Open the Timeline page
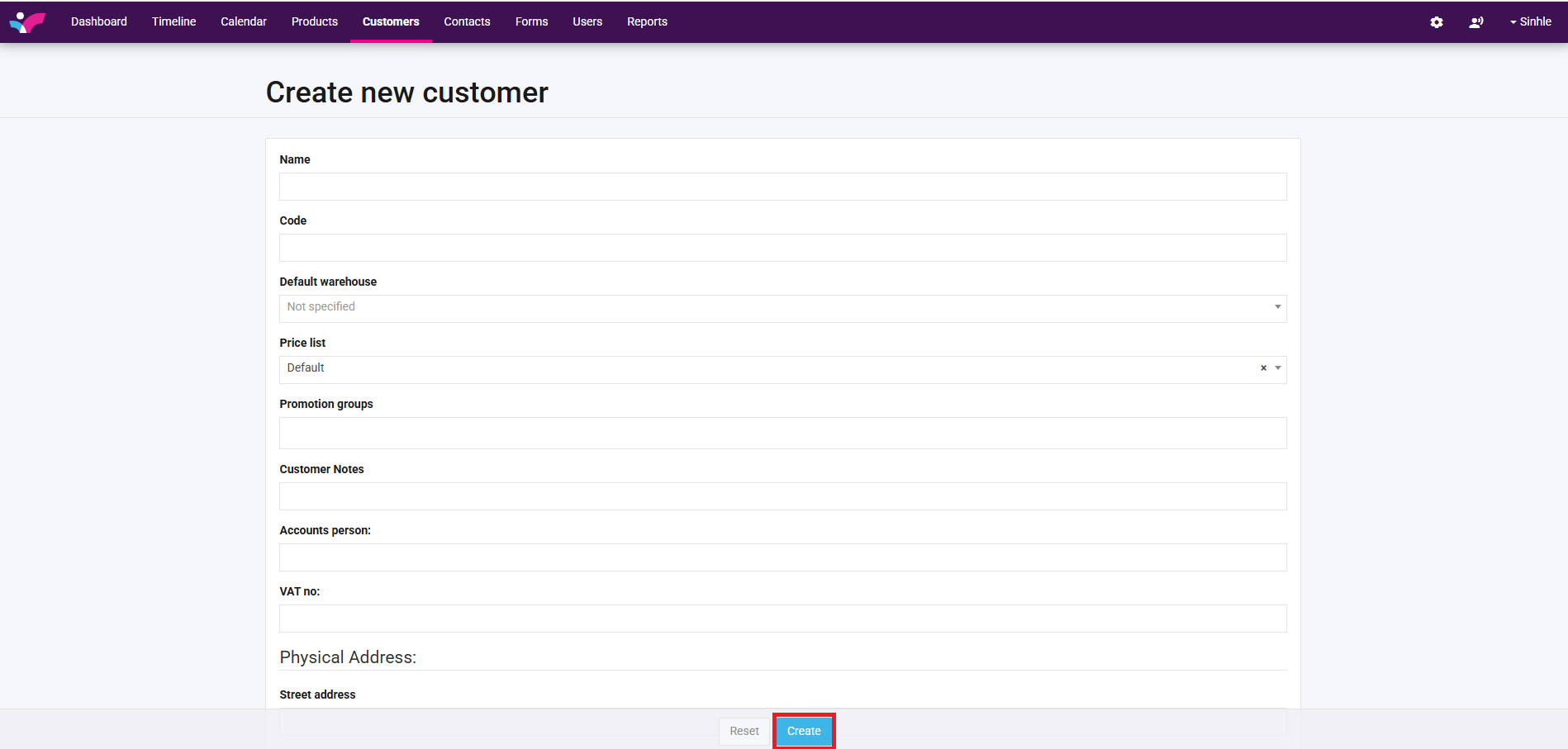Image resolution: width=1568 pixels, height=749 pixels. pos(173,21)
